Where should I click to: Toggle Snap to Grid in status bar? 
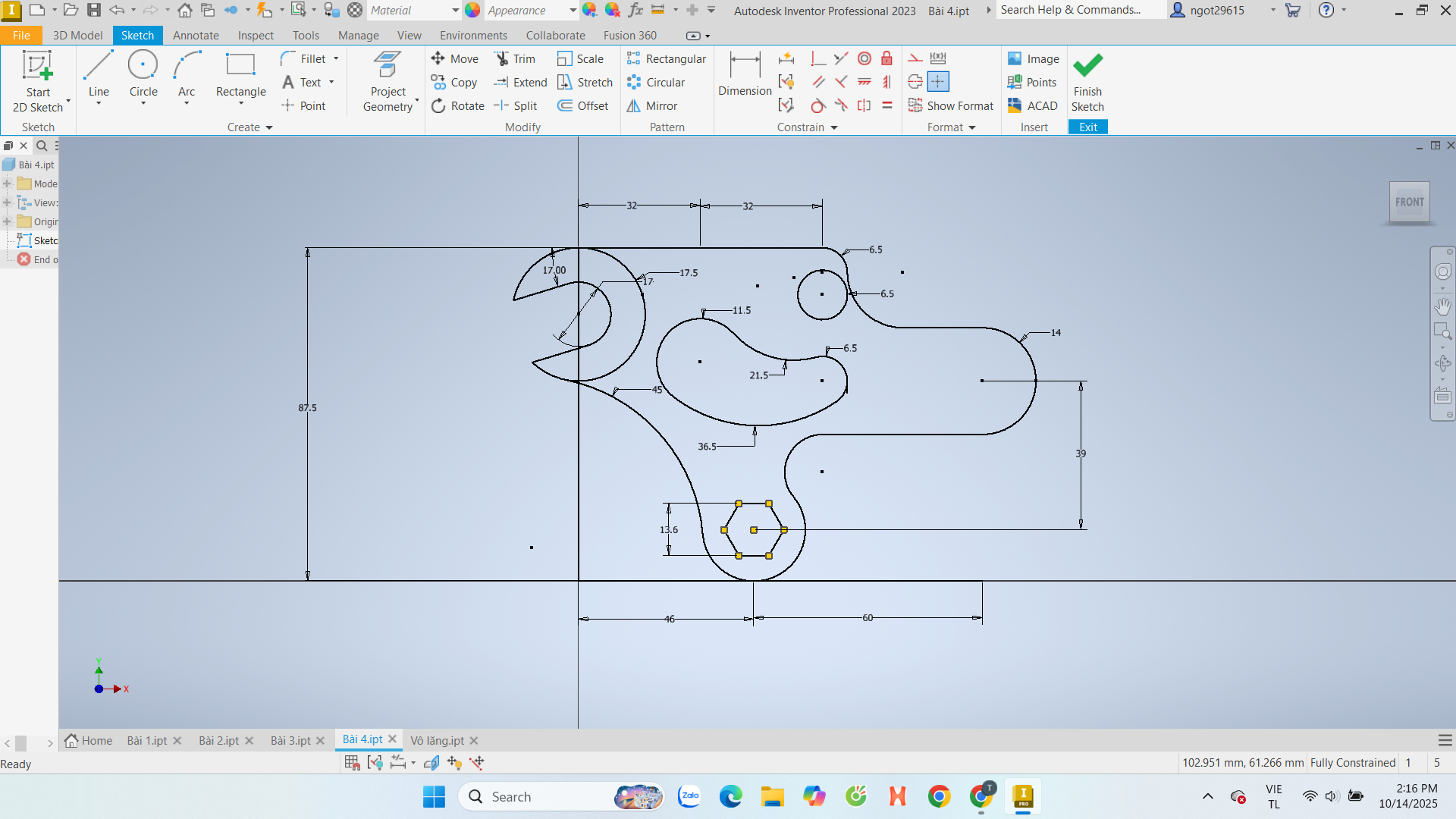[x=352, y=762]
